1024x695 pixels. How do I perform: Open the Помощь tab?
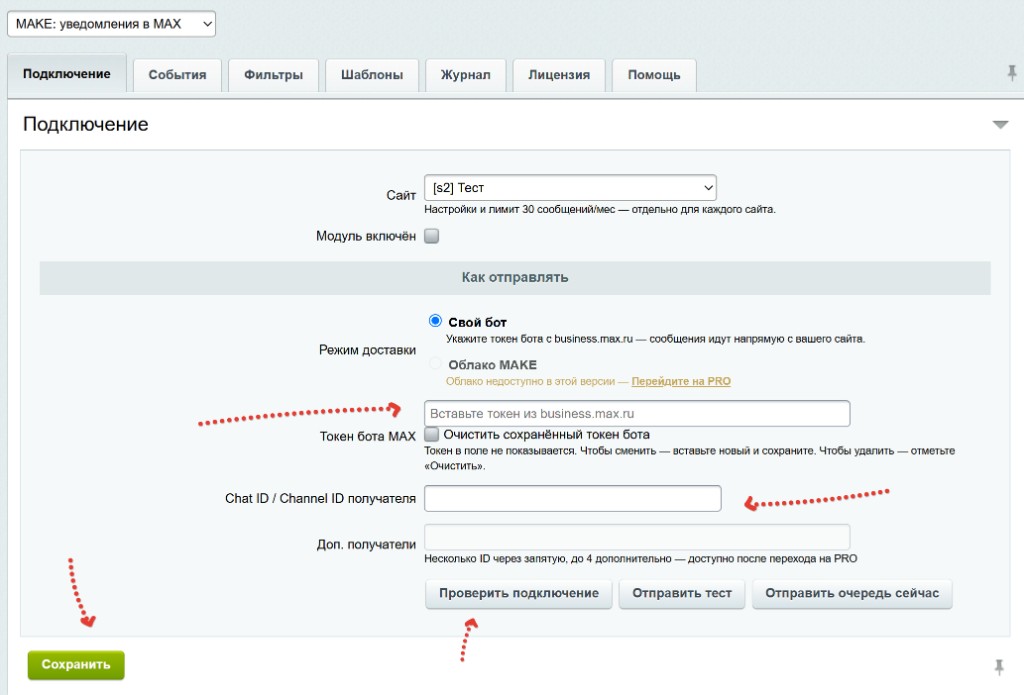(x=654, y=75)
